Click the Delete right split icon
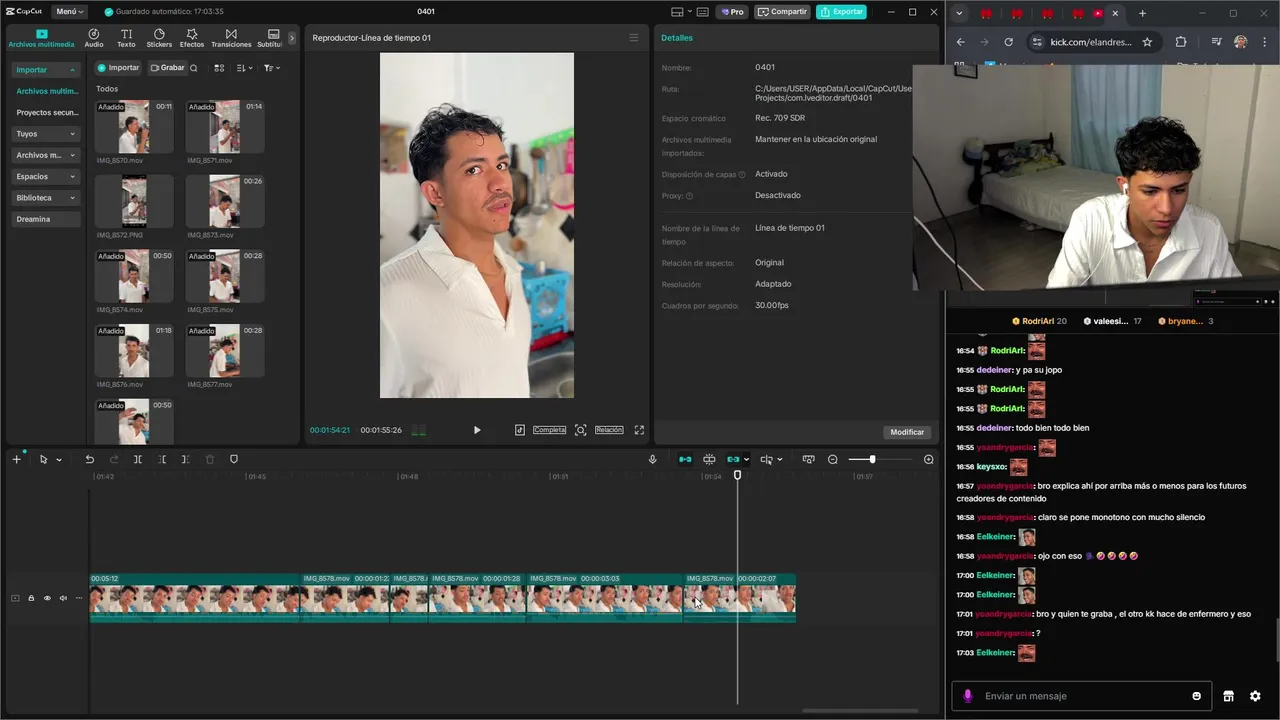Image resolution: width=1280 pixels, height=720 pixels. [x=186, y=459]
